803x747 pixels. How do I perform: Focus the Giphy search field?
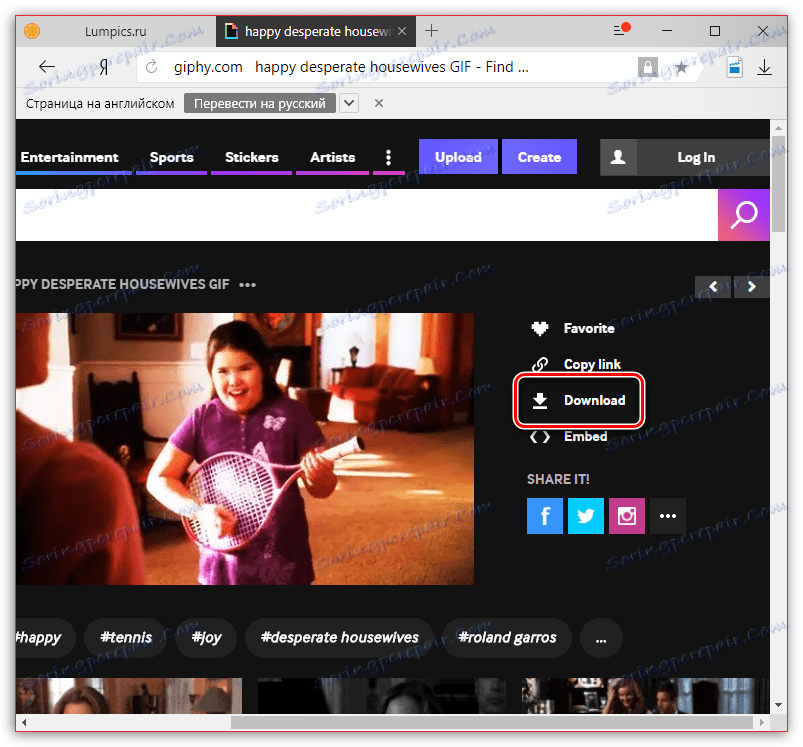click(367, 215)
